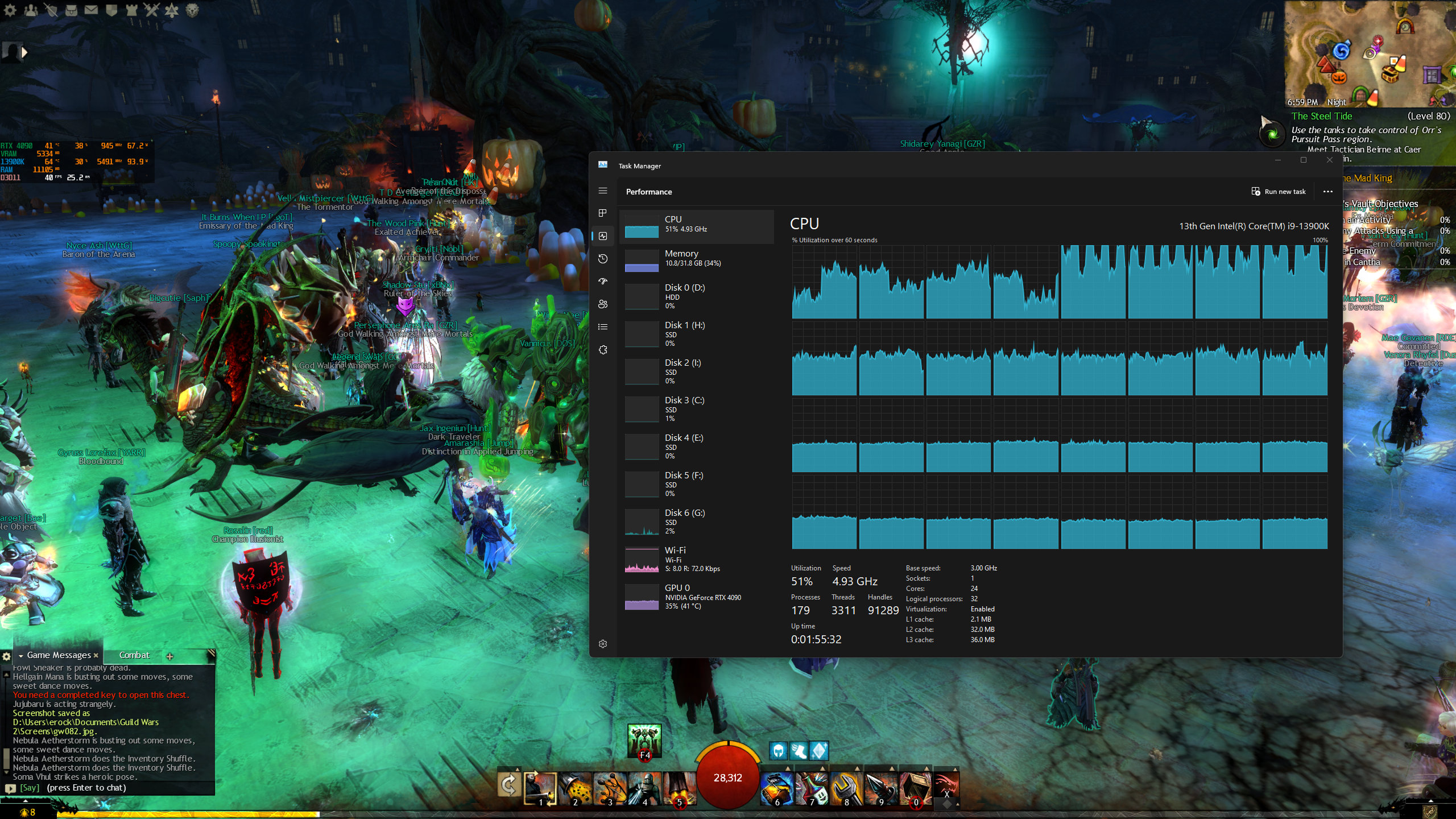Use elite skill 0 crate icon
This screenshot has width=1456, height=819.
click(916, 789)
